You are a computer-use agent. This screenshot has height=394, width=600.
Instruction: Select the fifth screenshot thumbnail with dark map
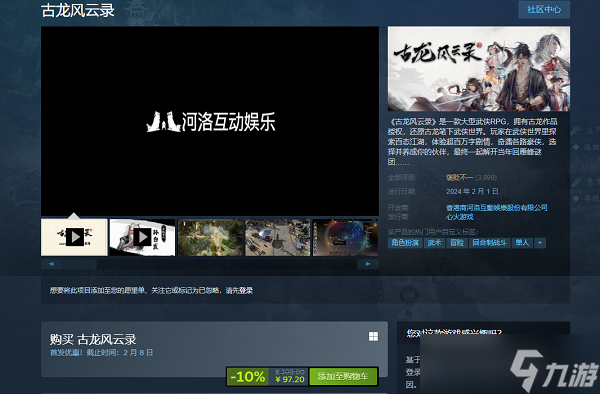pyautogui.click(x=346, y=237)
